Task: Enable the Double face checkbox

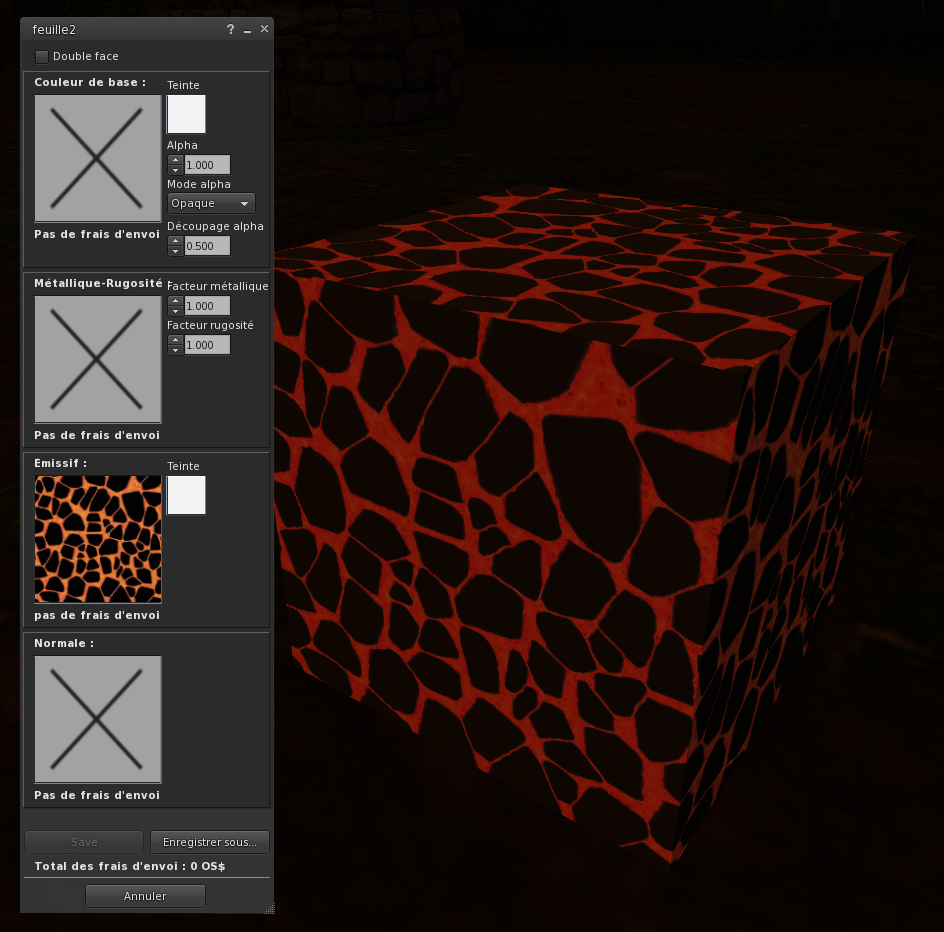Action: coord(42,56)
